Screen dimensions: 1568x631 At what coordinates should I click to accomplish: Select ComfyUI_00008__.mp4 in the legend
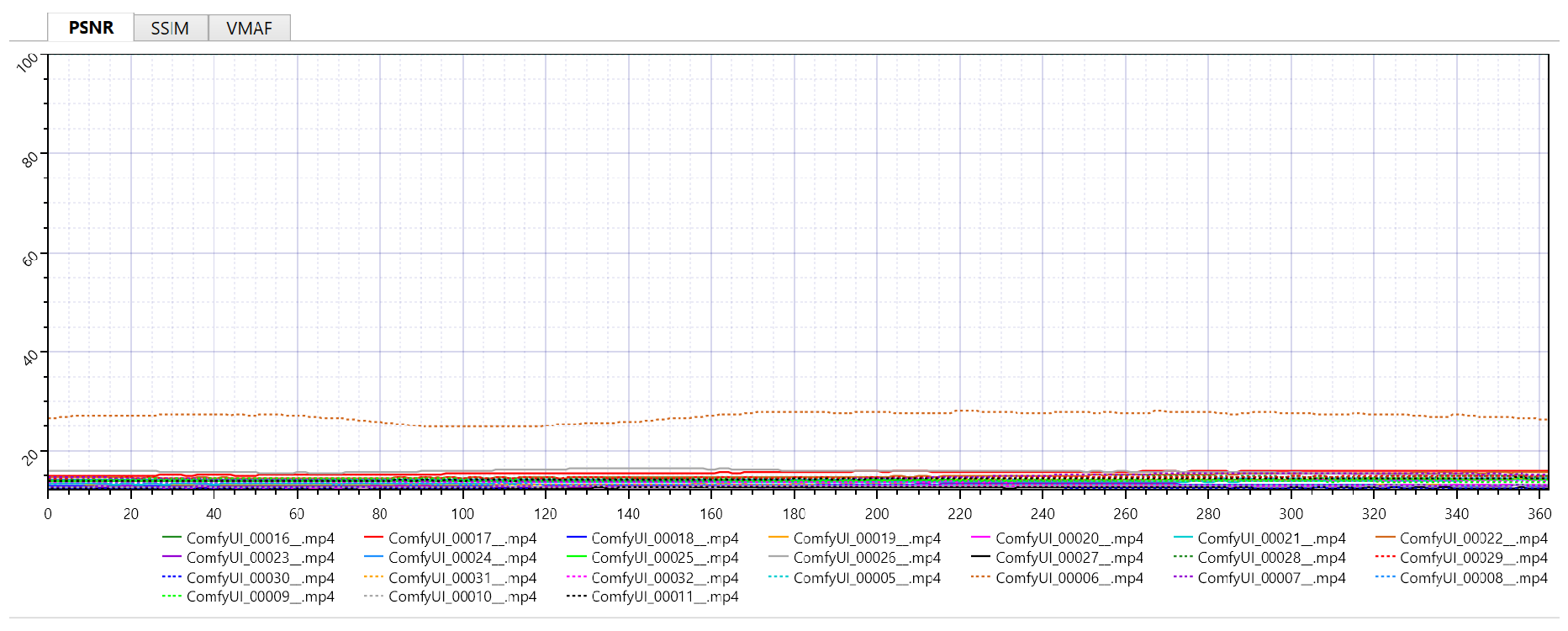1473,578
